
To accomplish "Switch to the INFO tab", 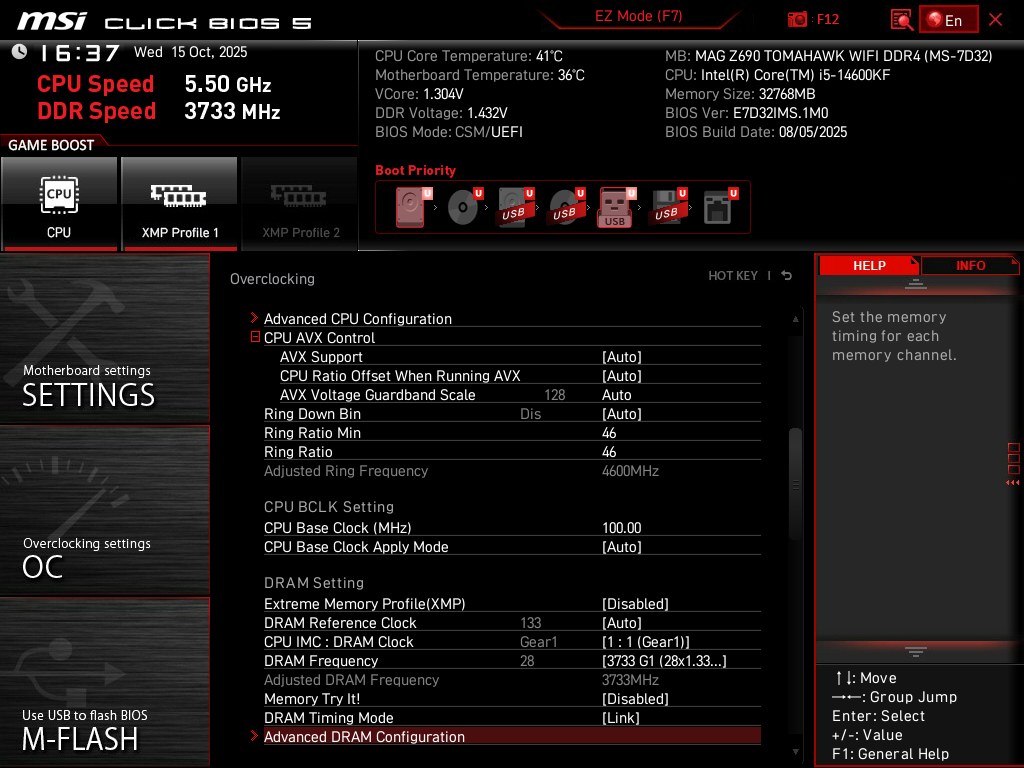I will (x=970, y=266).
